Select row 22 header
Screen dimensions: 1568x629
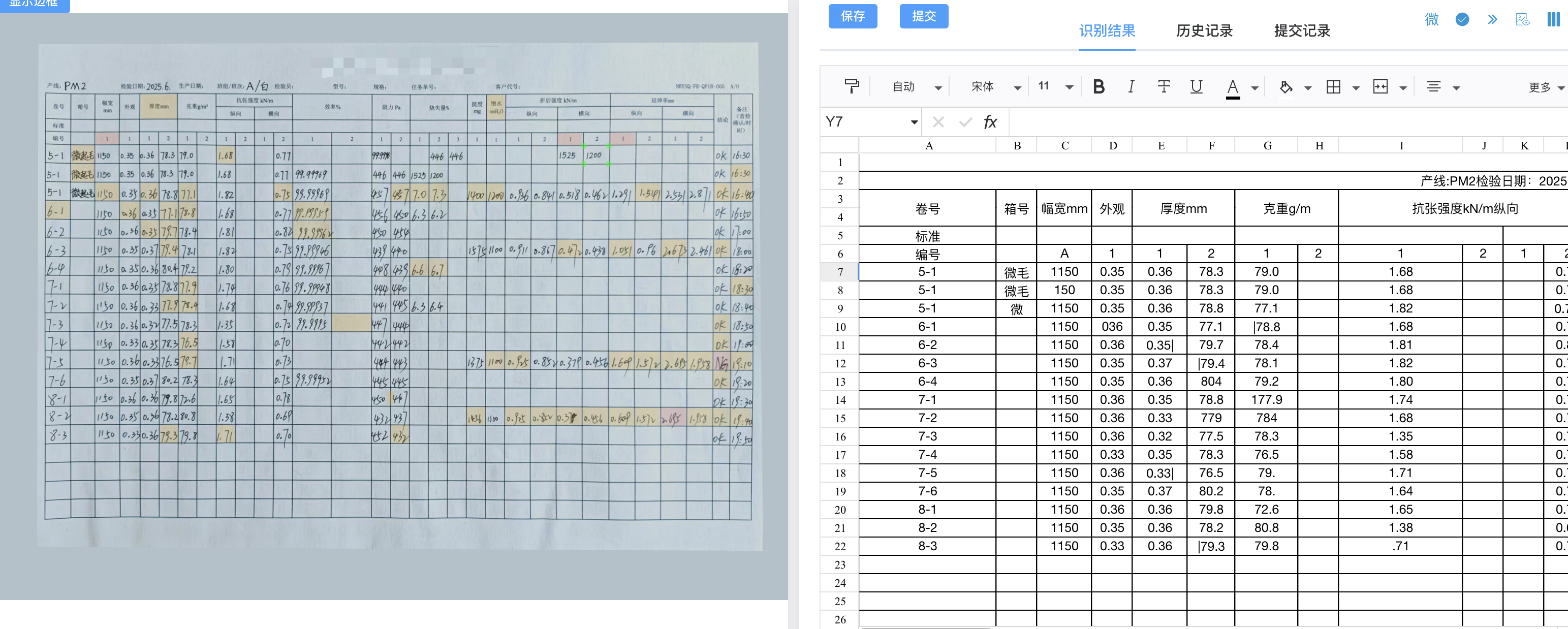[x=840, y=546]
